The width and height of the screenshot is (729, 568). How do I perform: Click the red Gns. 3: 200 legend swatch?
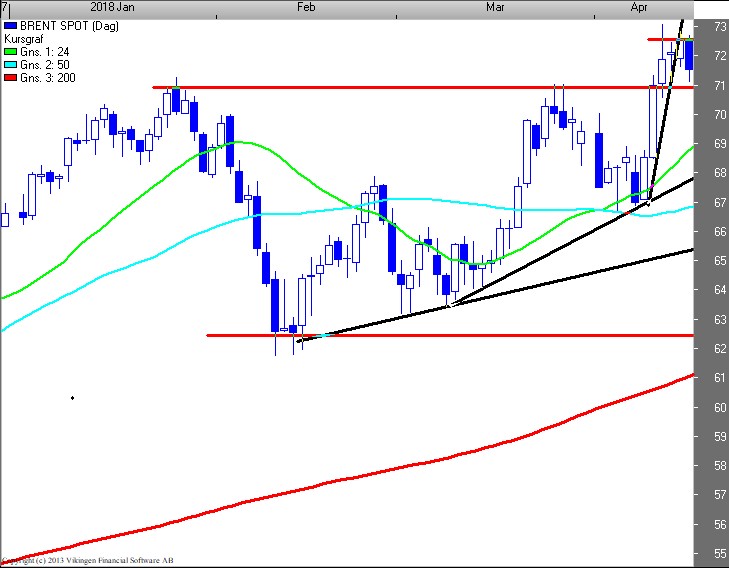(11, 78)
